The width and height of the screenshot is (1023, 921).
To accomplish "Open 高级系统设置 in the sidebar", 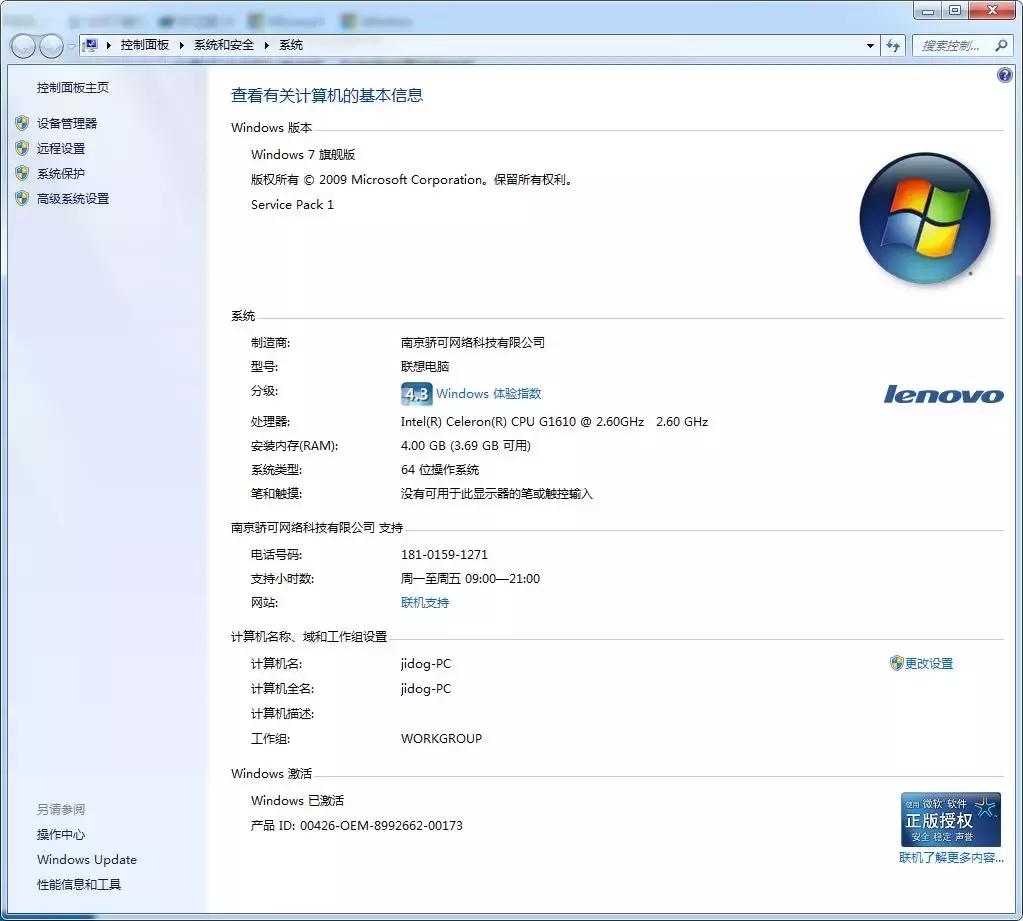I will [x=74, y=199].
